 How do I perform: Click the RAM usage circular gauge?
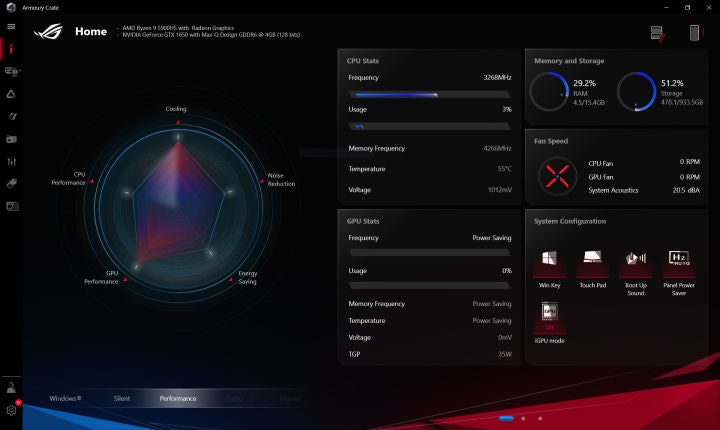point(549,91)
